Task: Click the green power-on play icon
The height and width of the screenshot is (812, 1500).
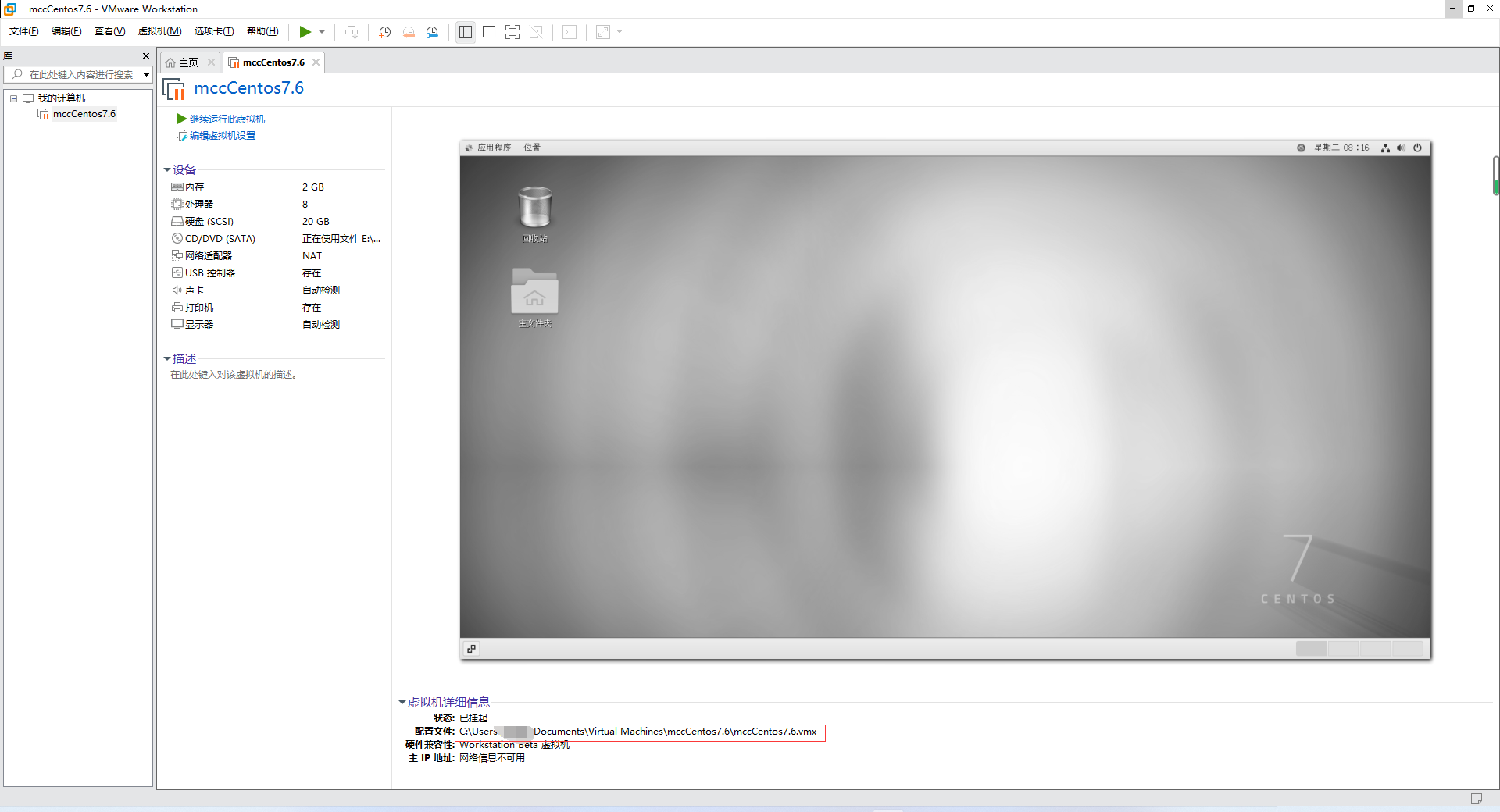Action: 305,32
